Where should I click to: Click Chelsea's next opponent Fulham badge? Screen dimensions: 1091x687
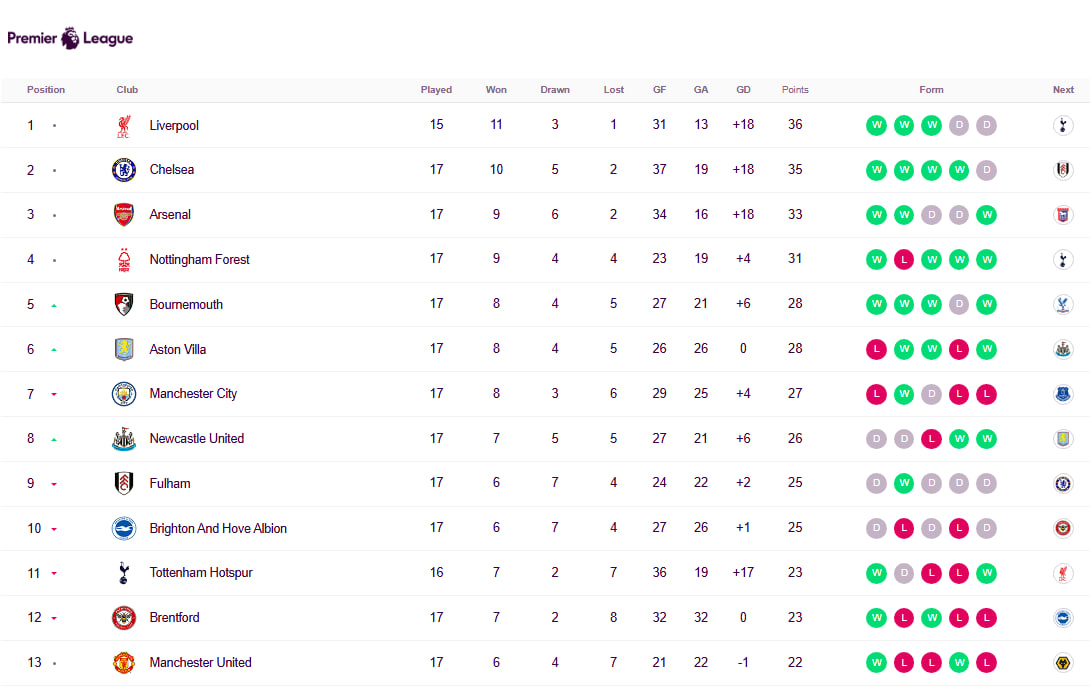click(x=1063, y=170)
